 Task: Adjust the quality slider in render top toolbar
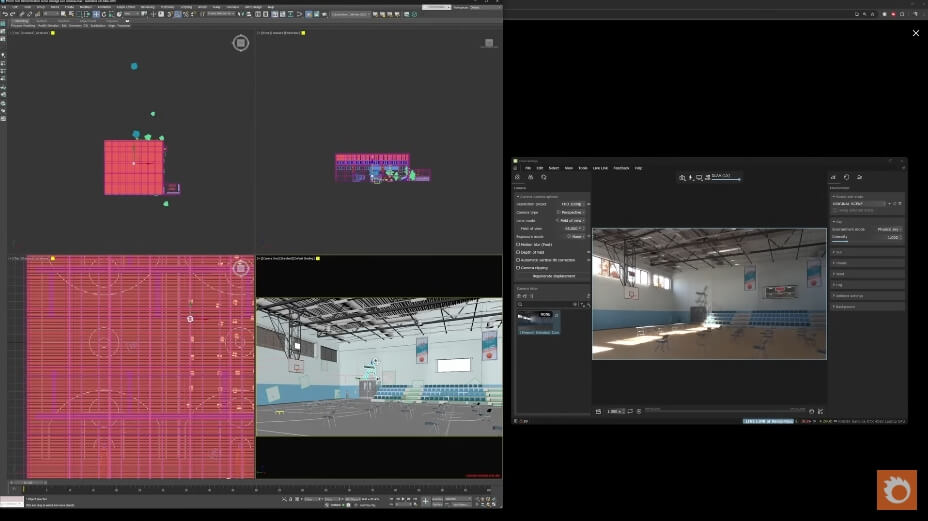coord(726,179)
